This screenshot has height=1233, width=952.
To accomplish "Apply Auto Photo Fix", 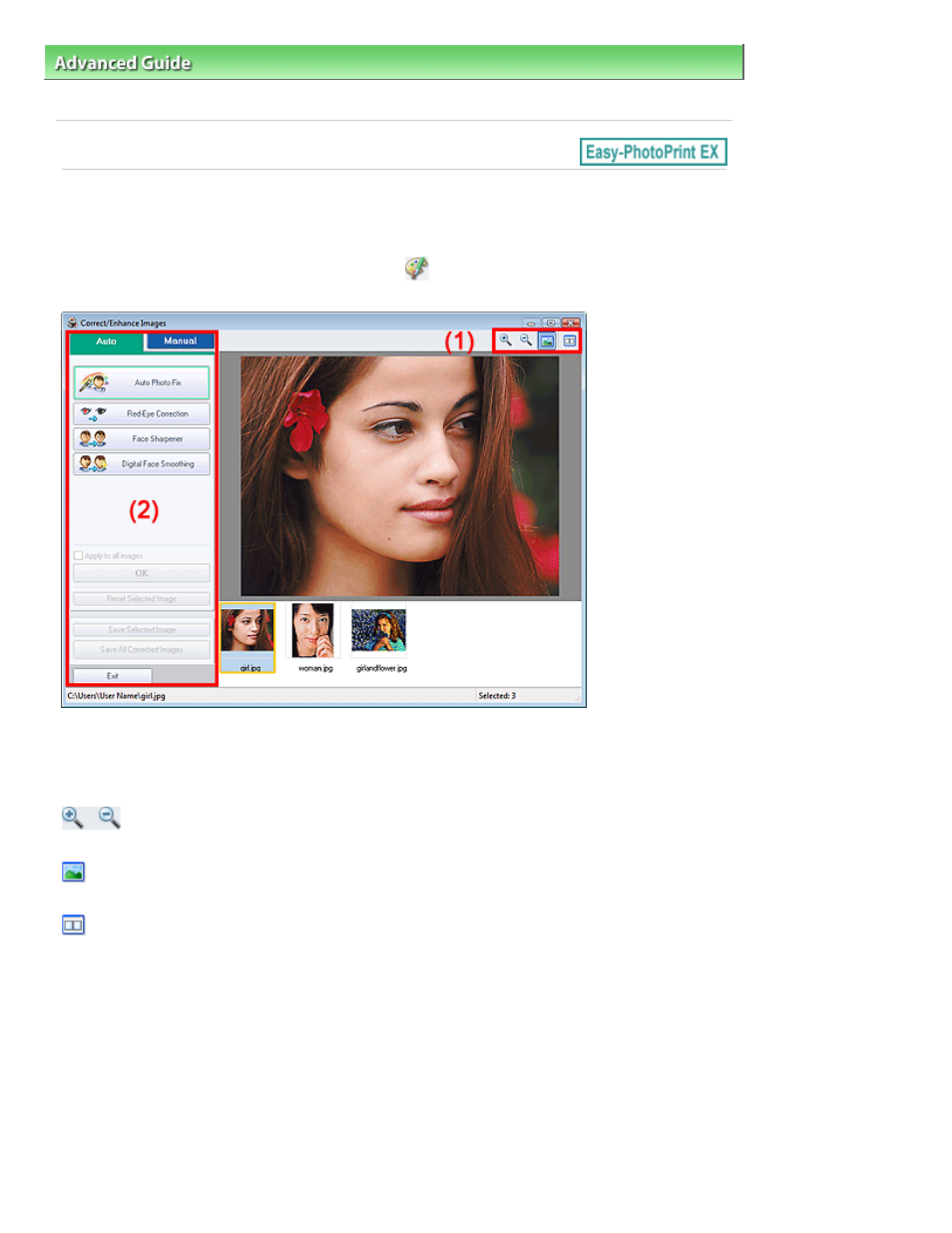I will [x=142, y=382].
